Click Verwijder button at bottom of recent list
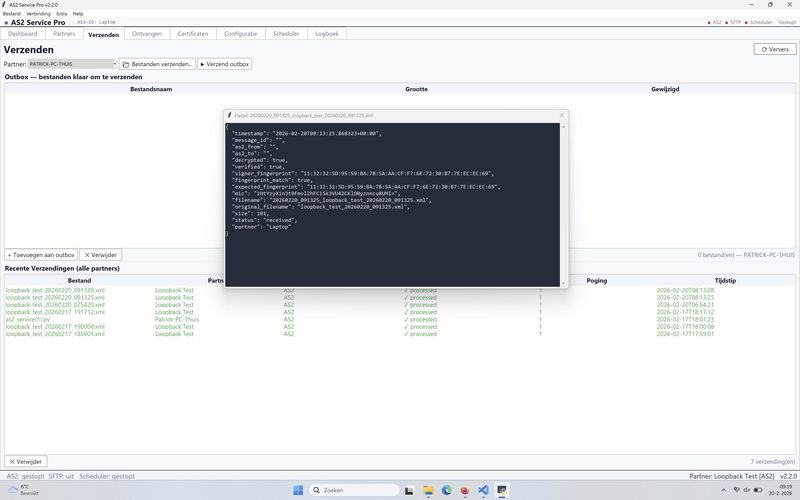The width and height of the screenshot is (800, 500). pos(26,461)
